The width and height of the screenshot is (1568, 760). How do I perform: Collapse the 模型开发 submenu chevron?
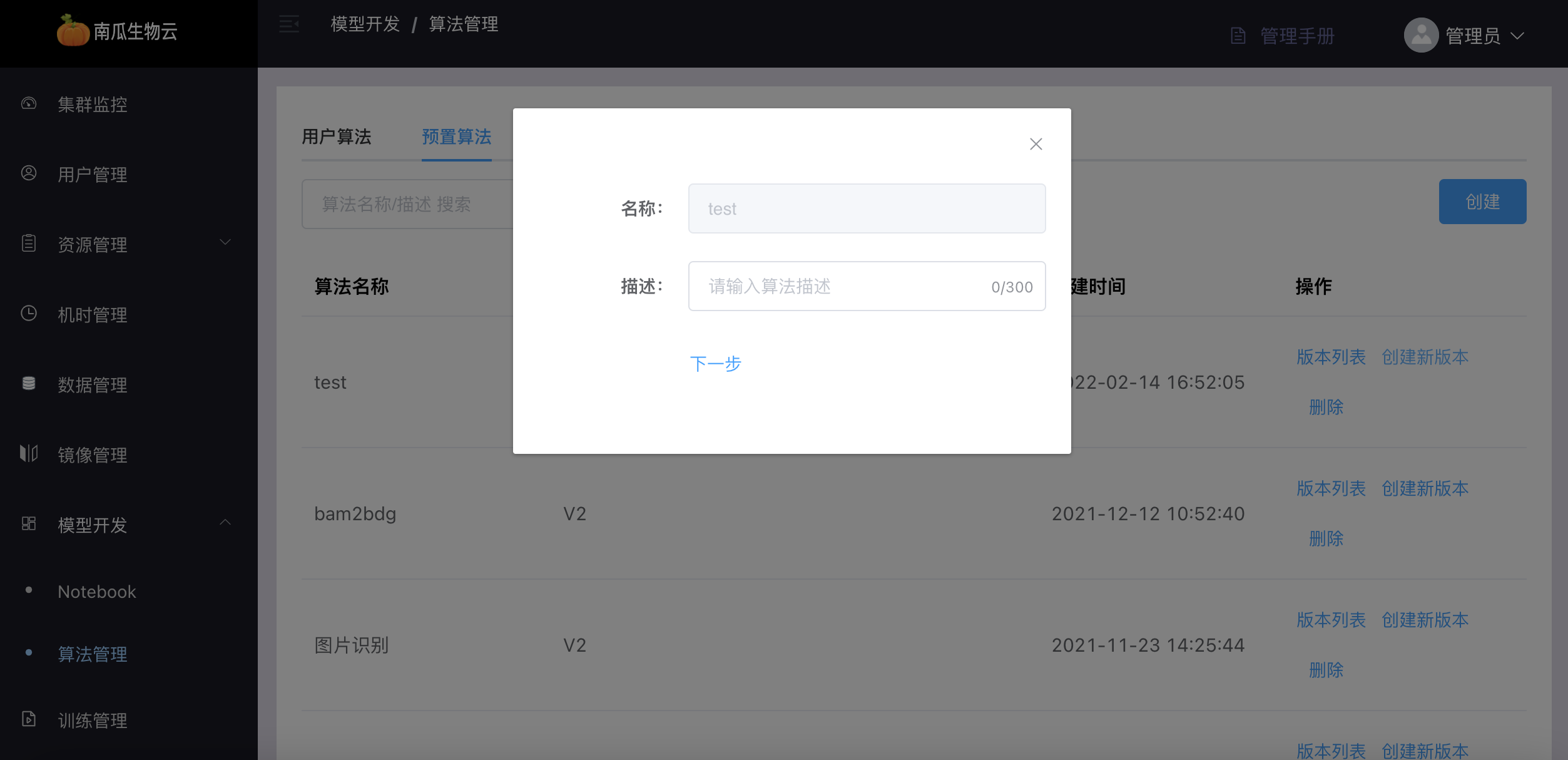[225, 522]
